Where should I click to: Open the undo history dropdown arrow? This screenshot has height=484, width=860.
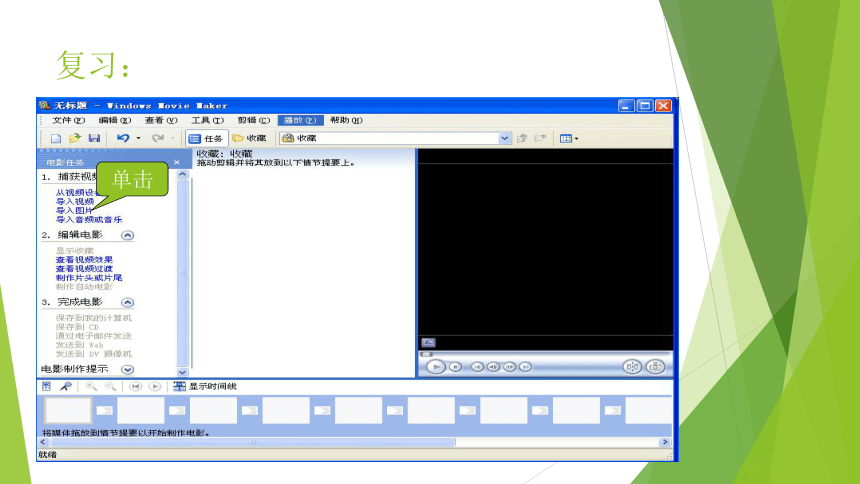click(138, 138)
